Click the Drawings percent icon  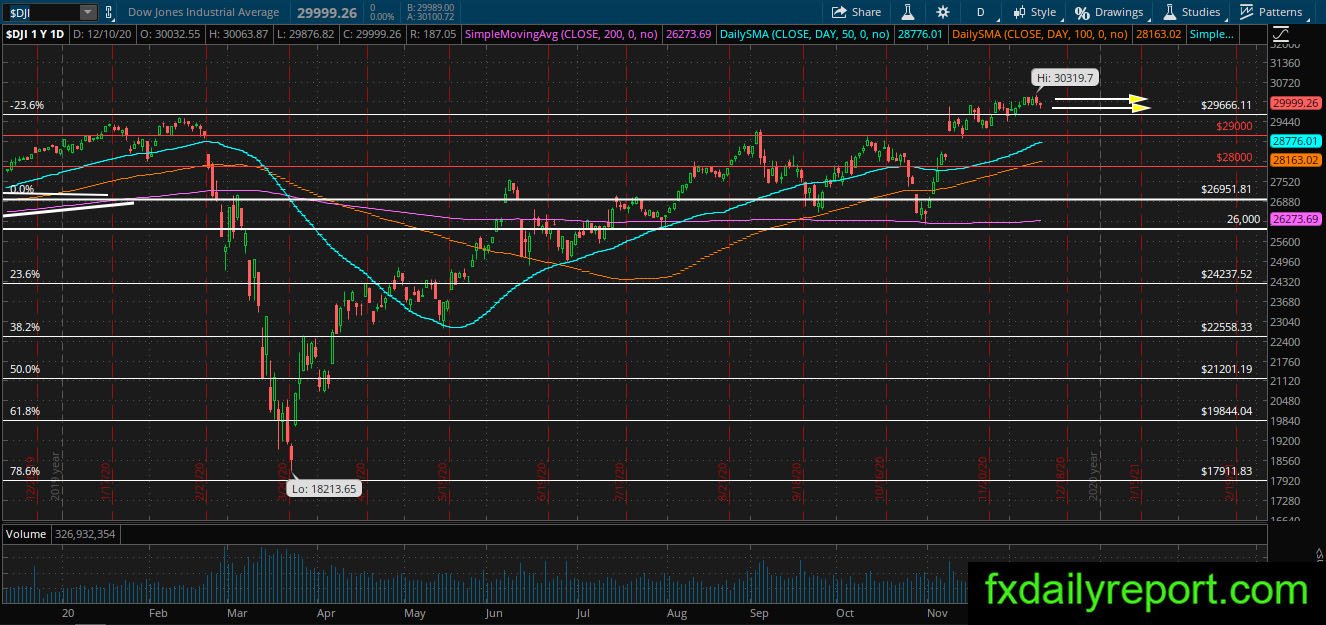pyautogui.click(x=1082, y=12)
